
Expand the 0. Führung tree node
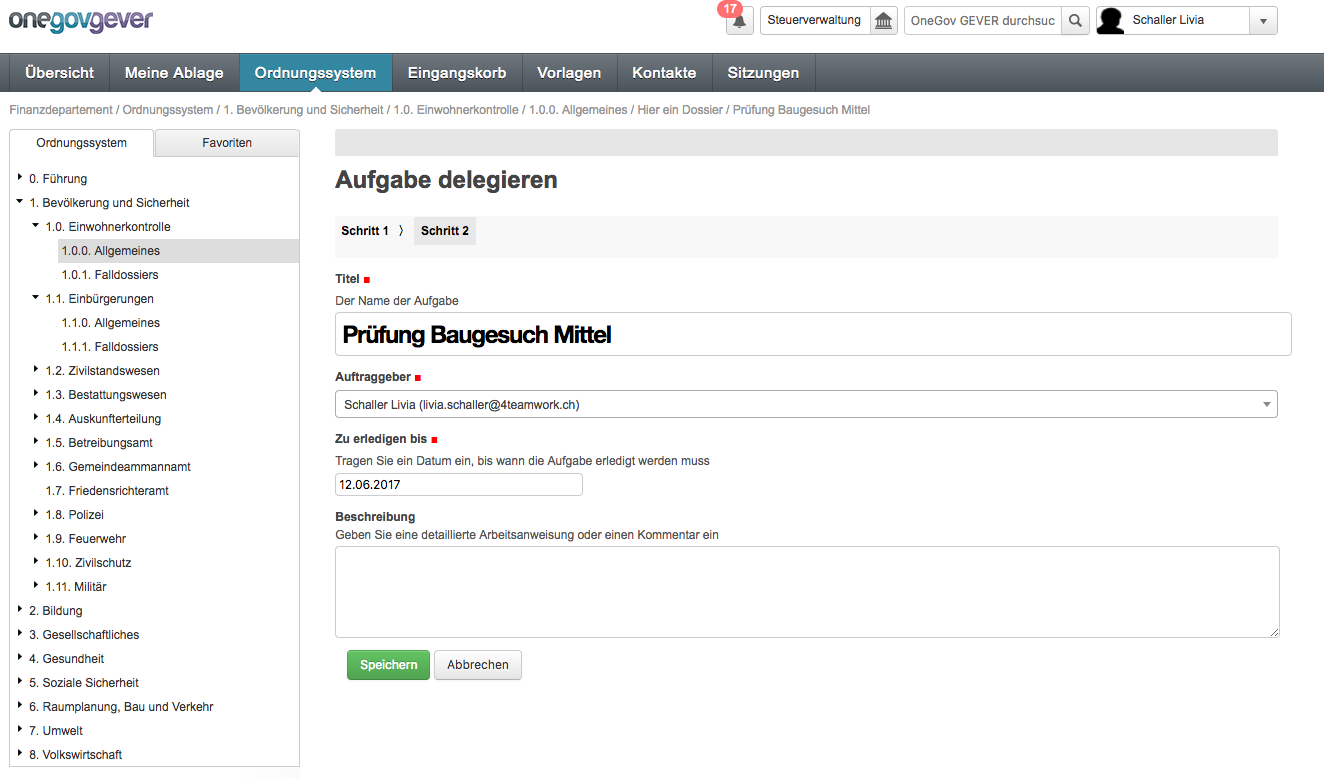tap(20, 178)
